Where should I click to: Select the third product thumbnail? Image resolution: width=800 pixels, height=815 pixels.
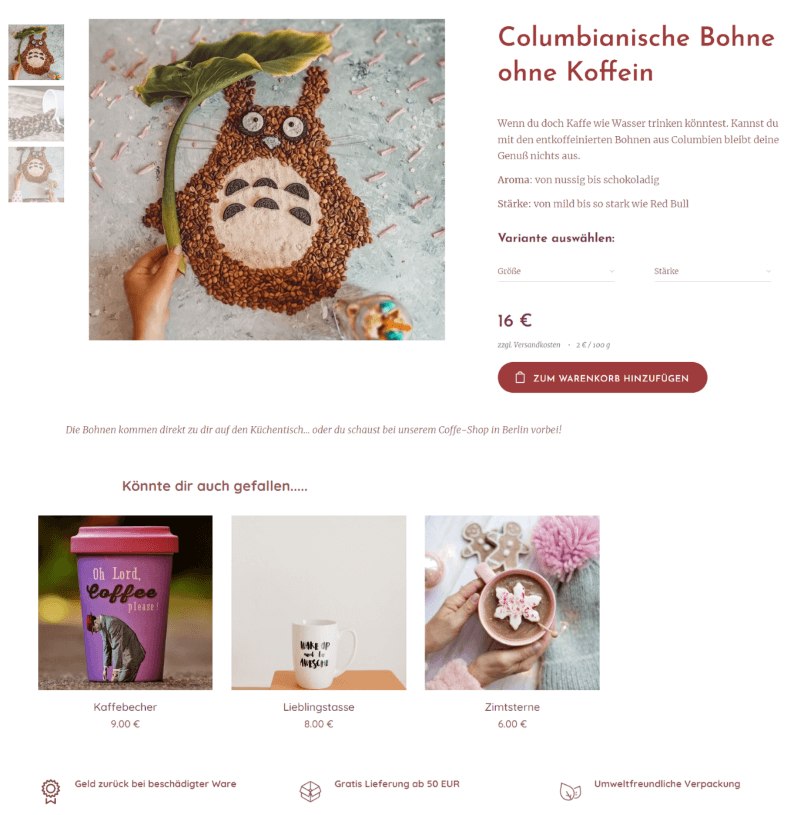(x=36, y=175)
